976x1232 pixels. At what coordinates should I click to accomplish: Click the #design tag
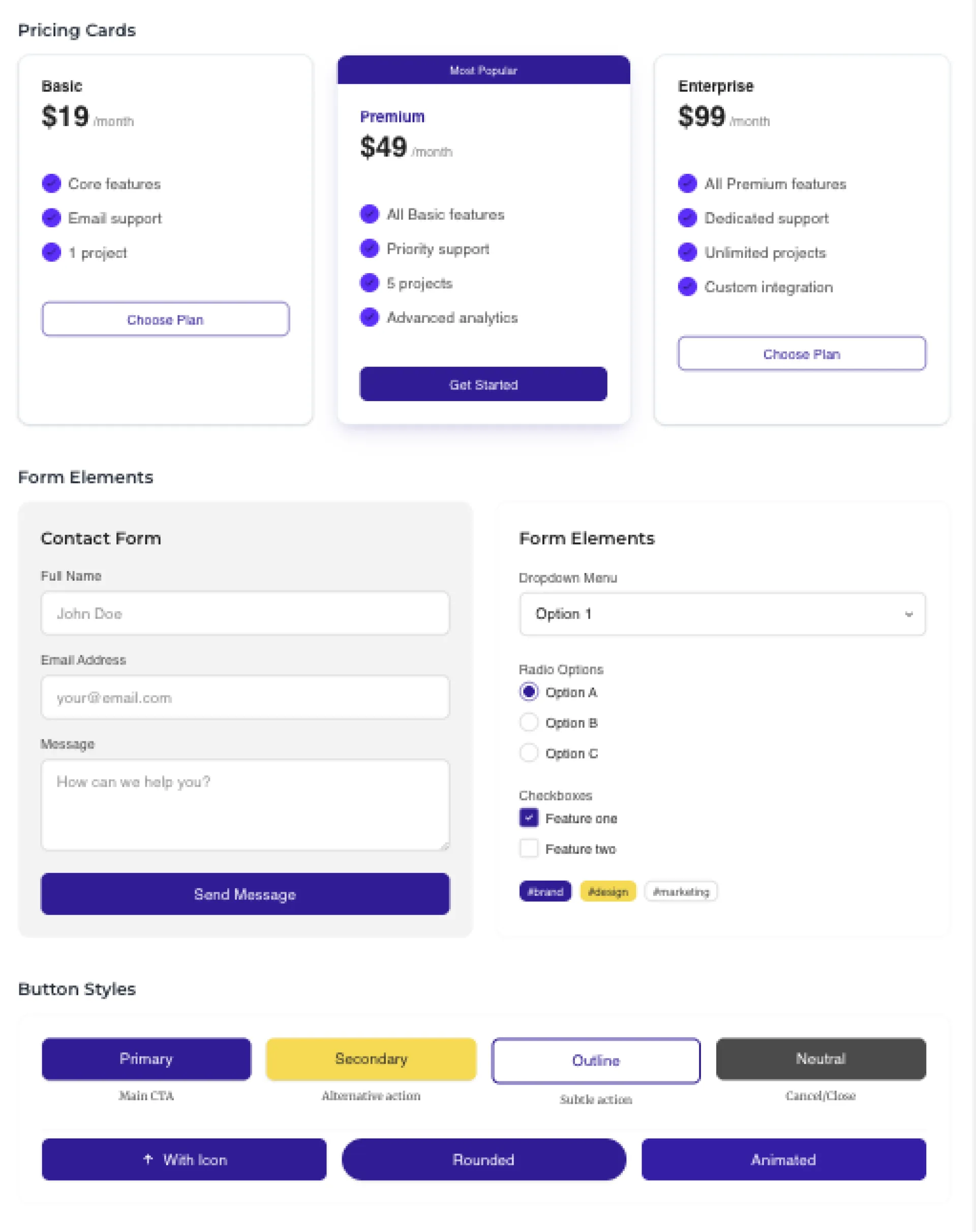(608, 891)
